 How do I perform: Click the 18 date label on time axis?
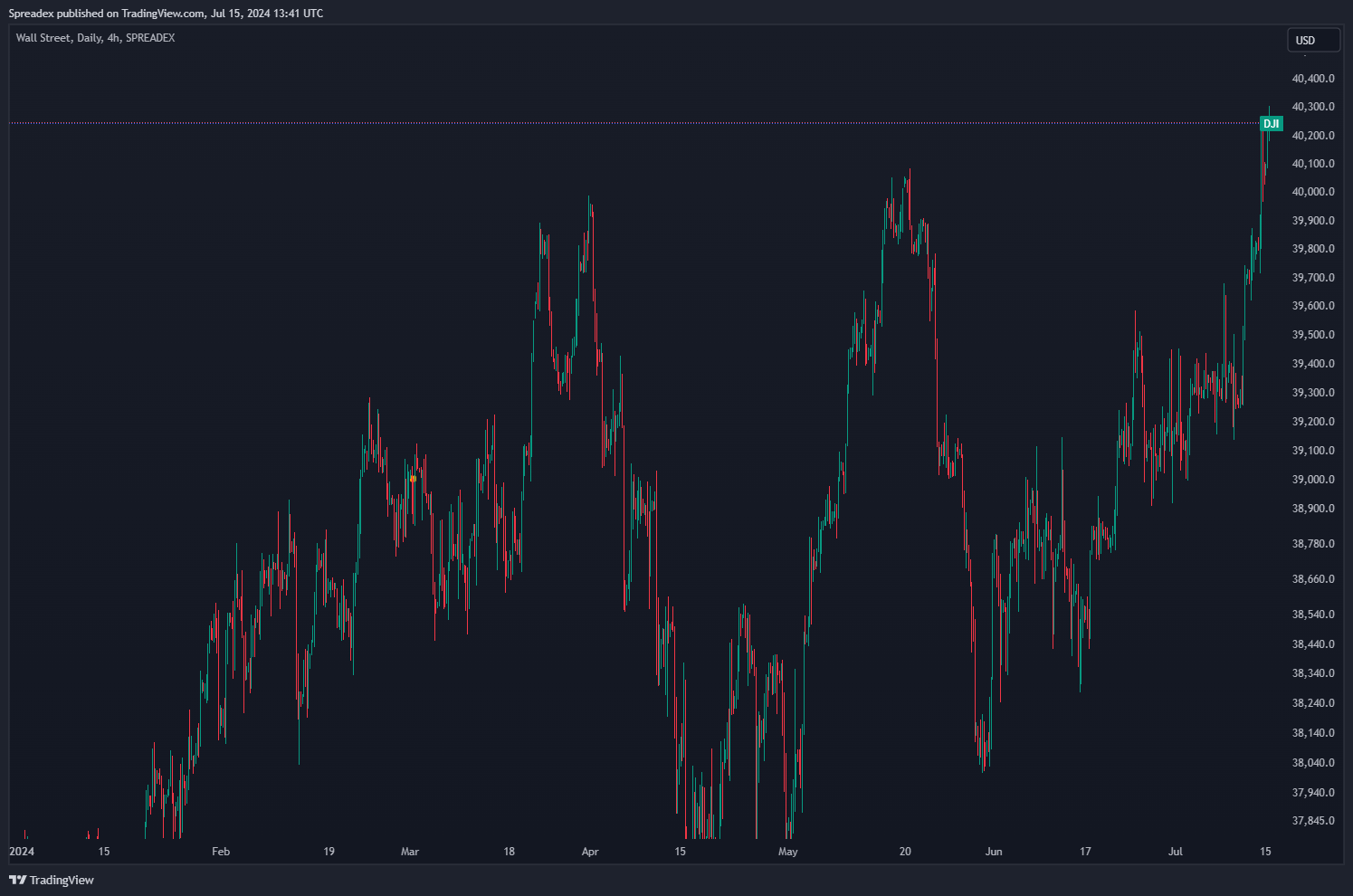(x=510, y=852)
